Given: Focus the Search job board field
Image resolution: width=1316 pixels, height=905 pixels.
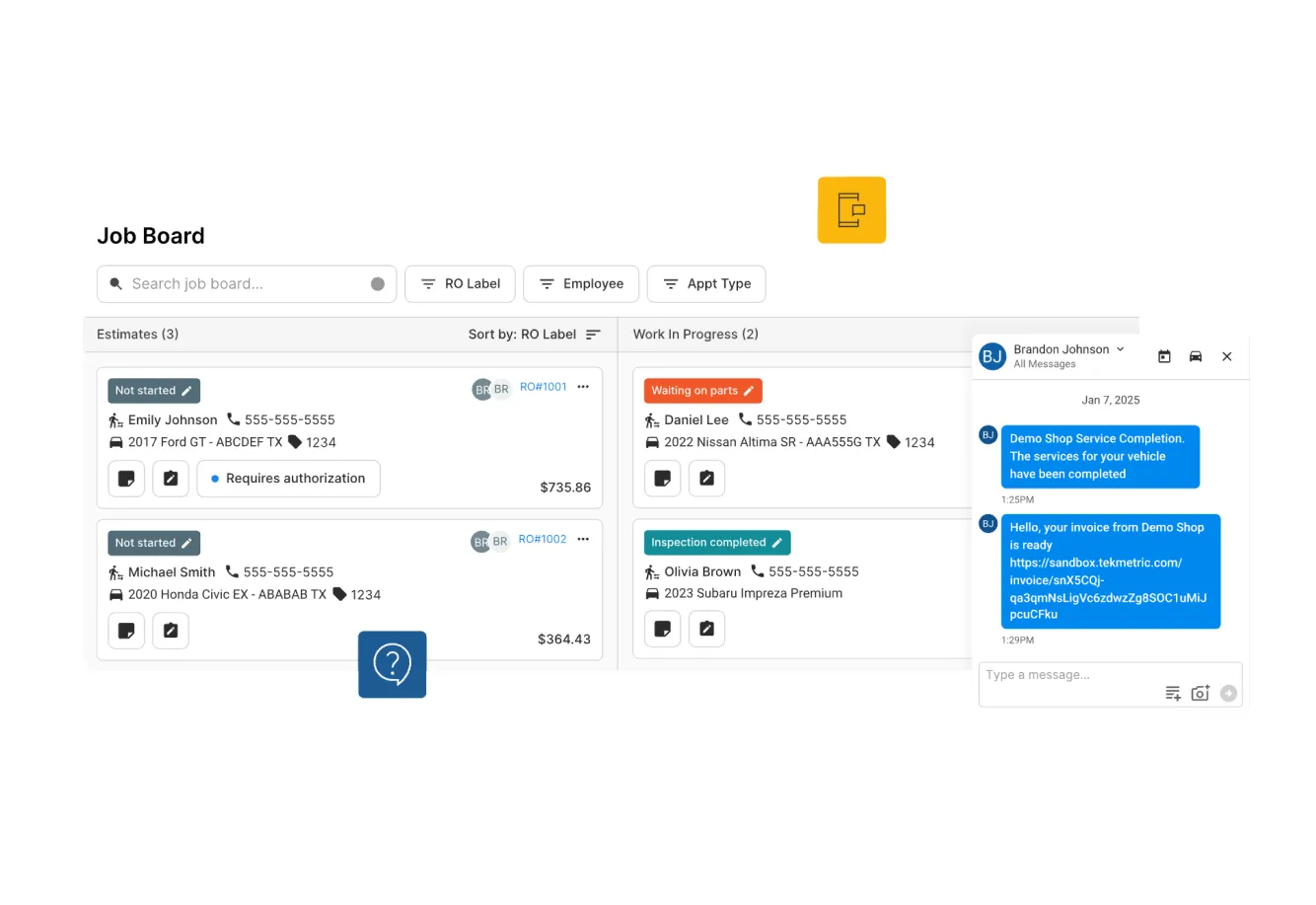Looking at the screenshot, I should click(247, 283).
